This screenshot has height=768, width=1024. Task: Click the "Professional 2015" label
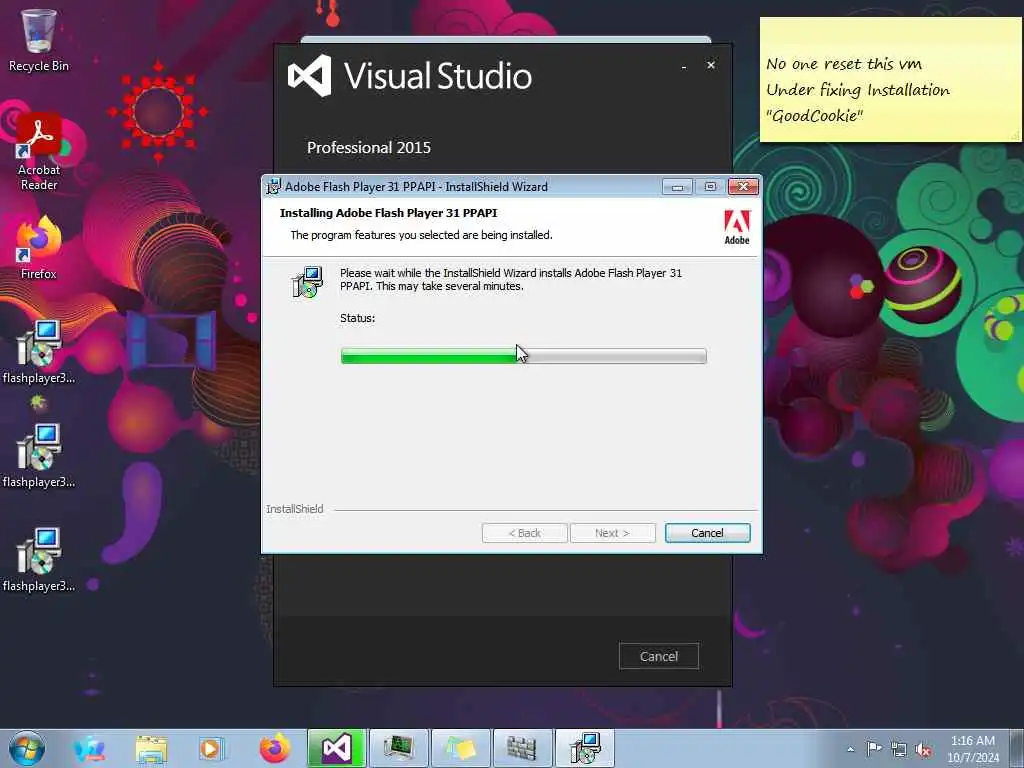click(x=369, y=148)
